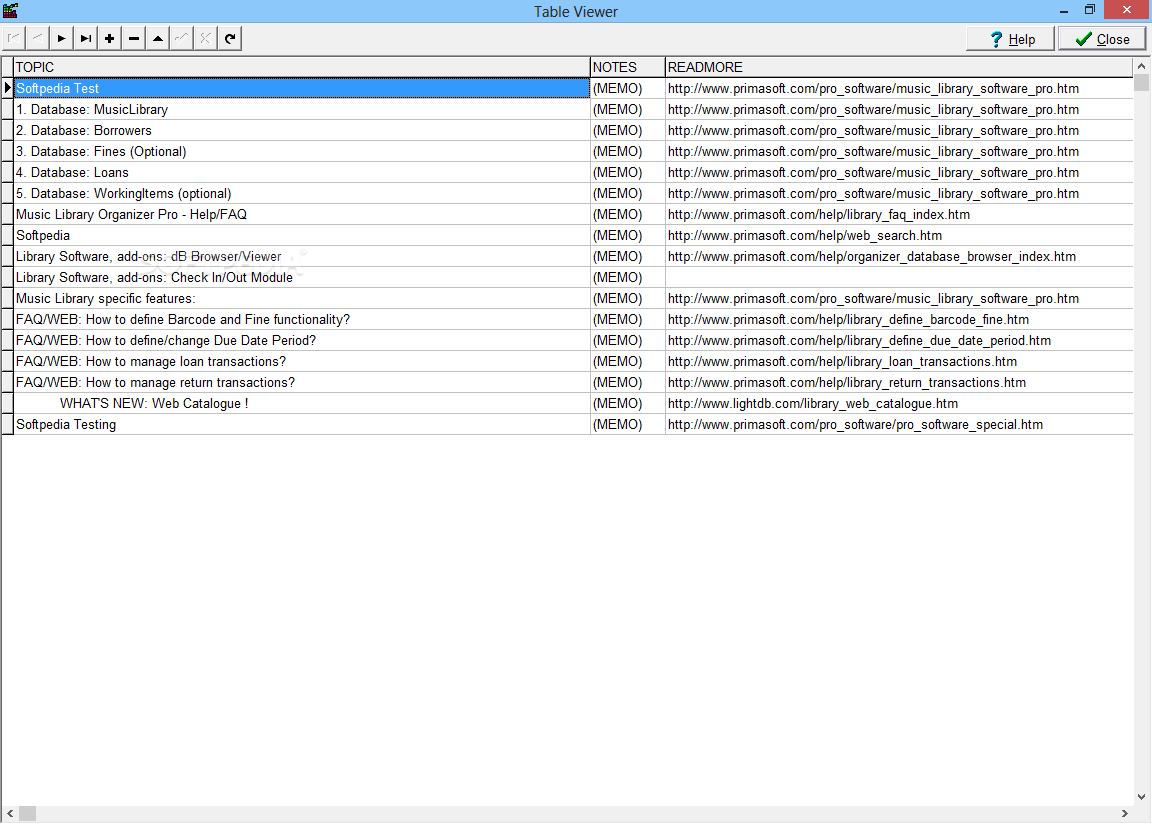
Task: Go to prior record in navigator
Action: (37, 38)
